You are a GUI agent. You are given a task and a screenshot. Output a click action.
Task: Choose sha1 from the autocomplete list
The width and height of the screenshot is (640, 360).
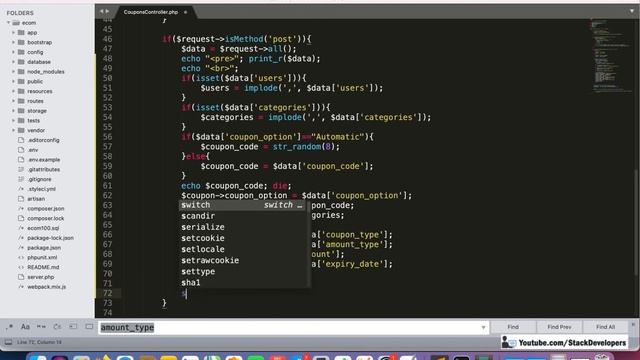[243, 282]
